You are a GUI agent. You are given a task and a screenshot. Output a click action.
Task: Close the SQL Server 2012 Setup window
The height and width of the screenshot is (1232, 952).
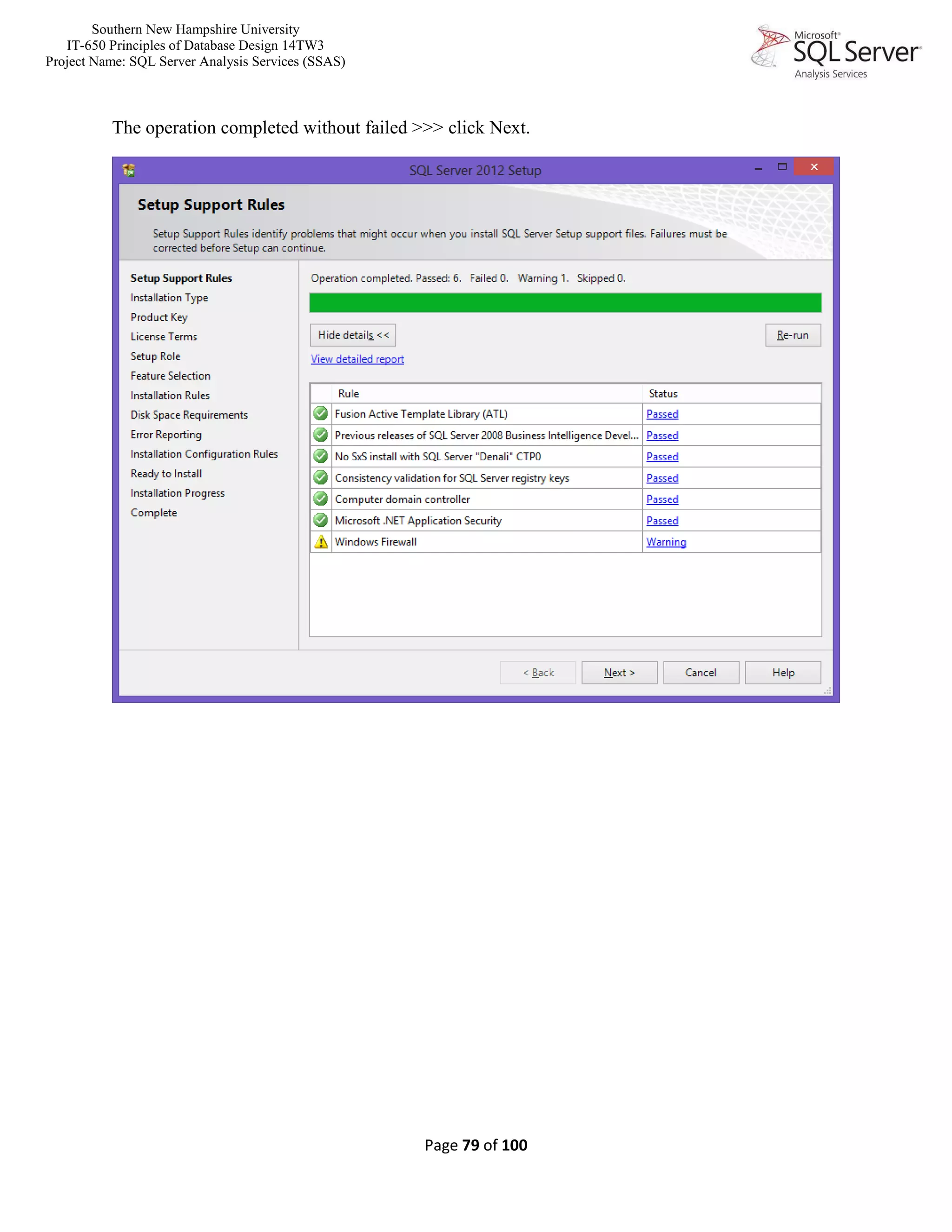813,166
